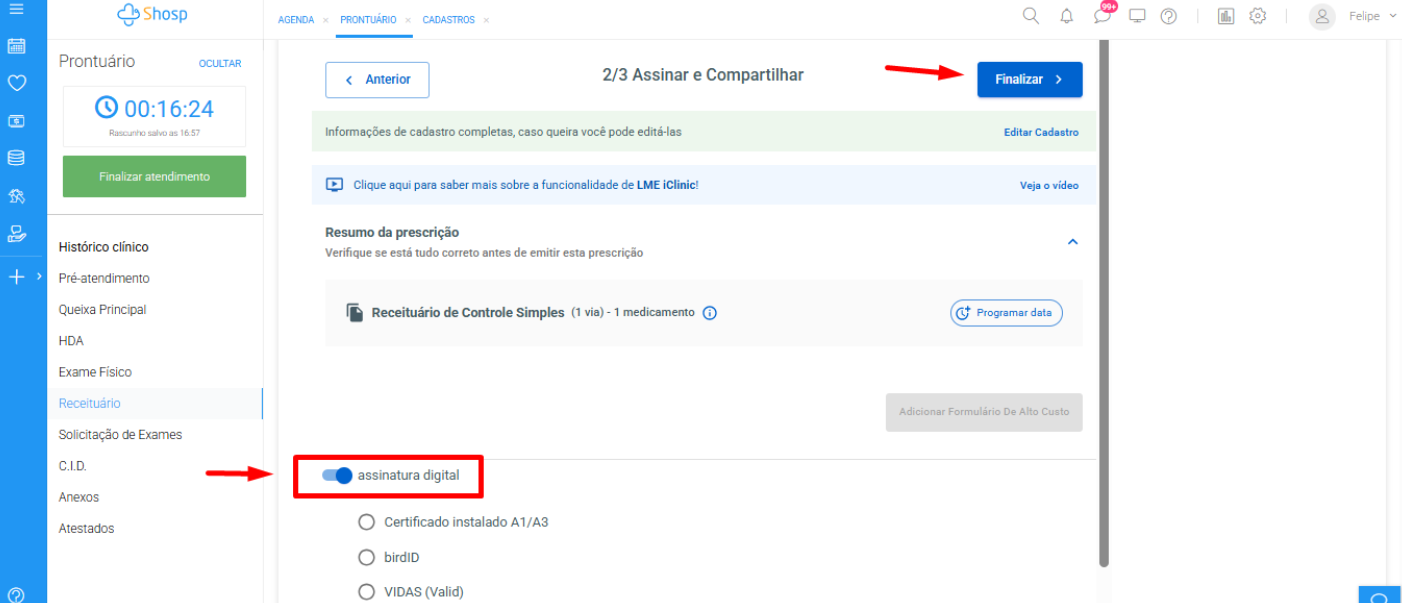Click the calendar icon in left sidebar
Viewport: 1402px width, 603px height.
[x=16, y=46]
